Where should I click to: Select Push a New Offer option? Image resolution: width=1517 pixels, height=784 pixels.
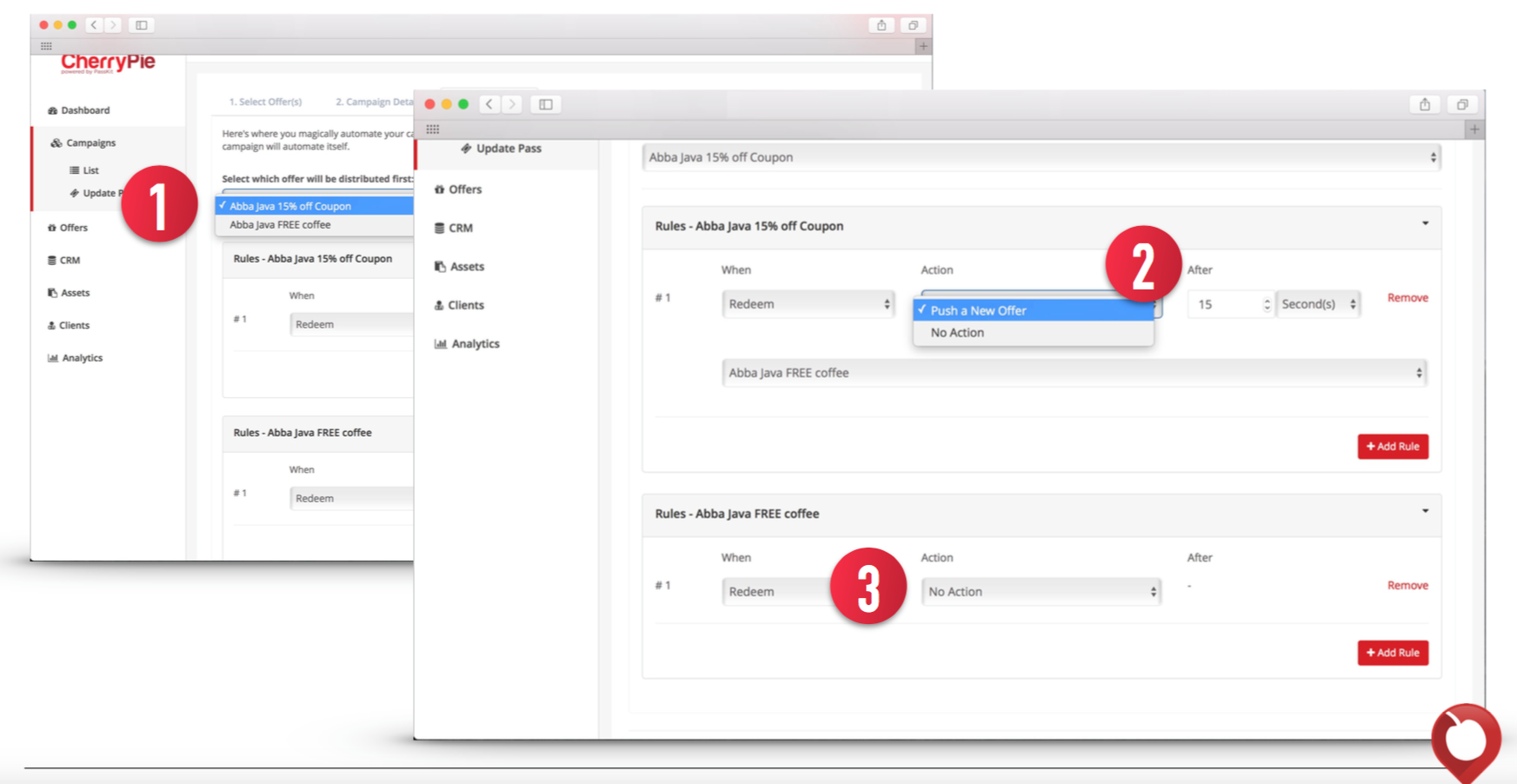tap(1034, 310)
